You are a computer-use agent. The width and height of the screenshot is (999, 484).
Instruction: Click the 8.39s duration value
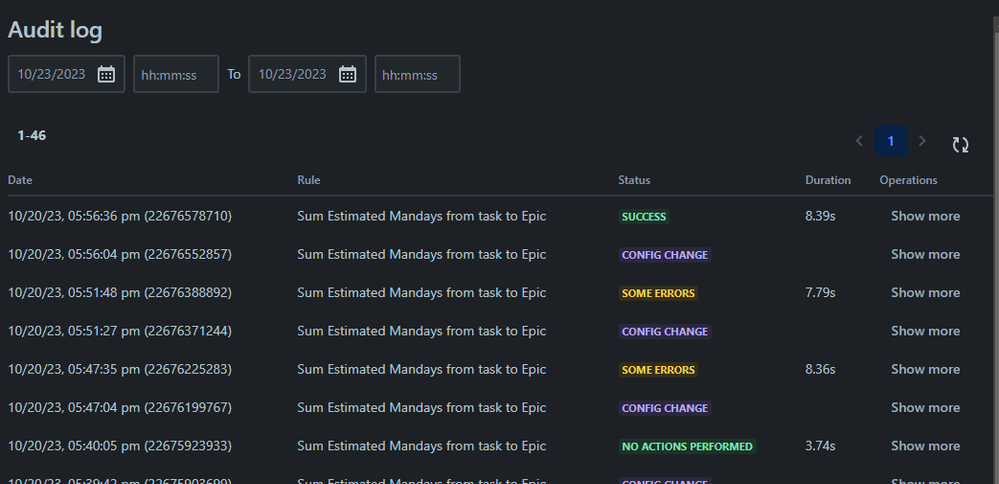(x=820, y=216)
